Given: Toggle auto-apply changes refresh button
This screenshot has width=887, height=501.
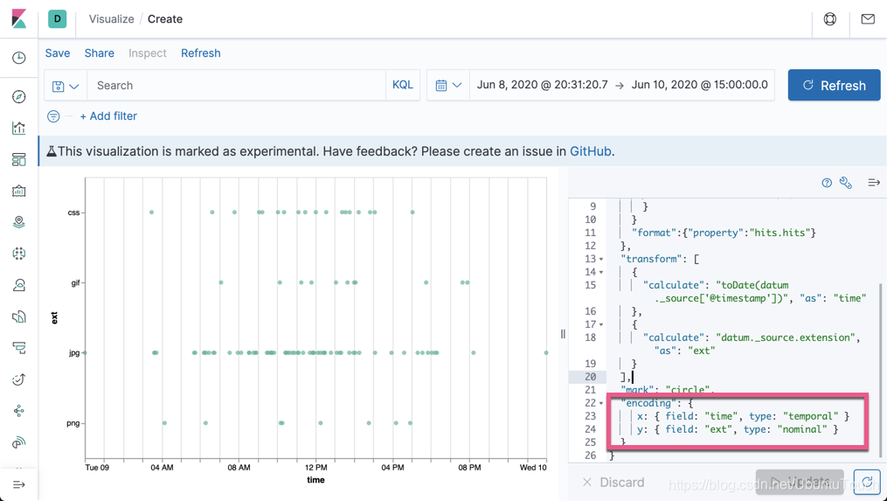Looking at the screenshot, I should [866, 482].
